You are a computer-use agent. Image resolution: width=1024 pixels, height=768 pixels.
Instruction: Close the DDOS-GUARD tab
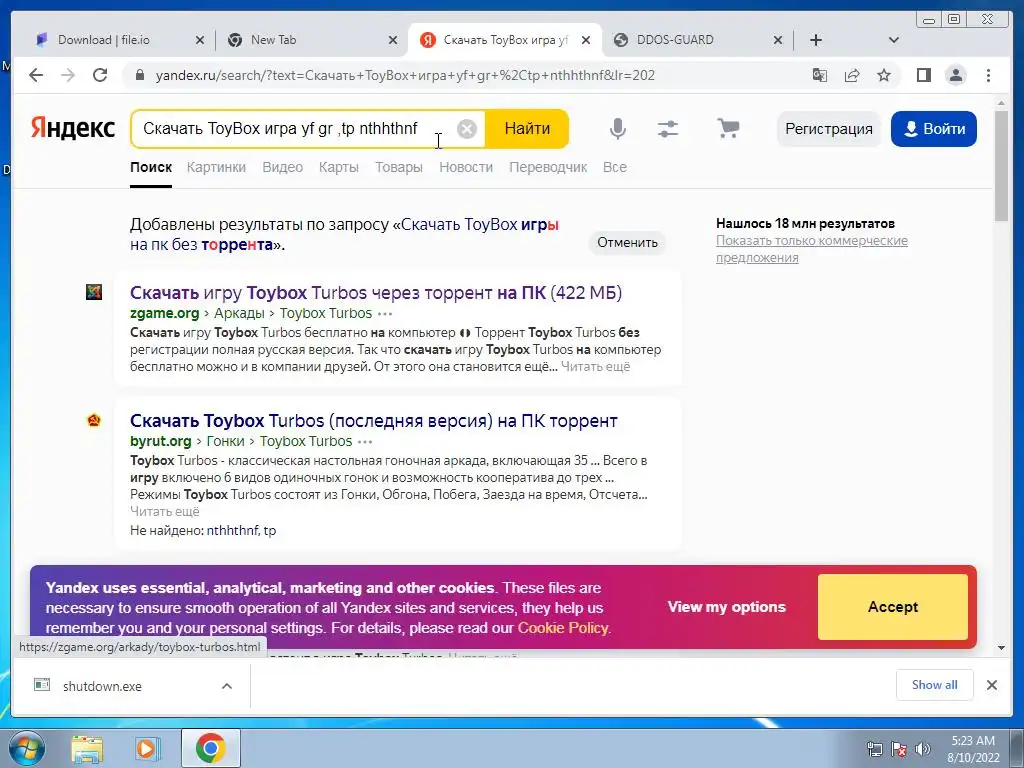pos(778,40)
